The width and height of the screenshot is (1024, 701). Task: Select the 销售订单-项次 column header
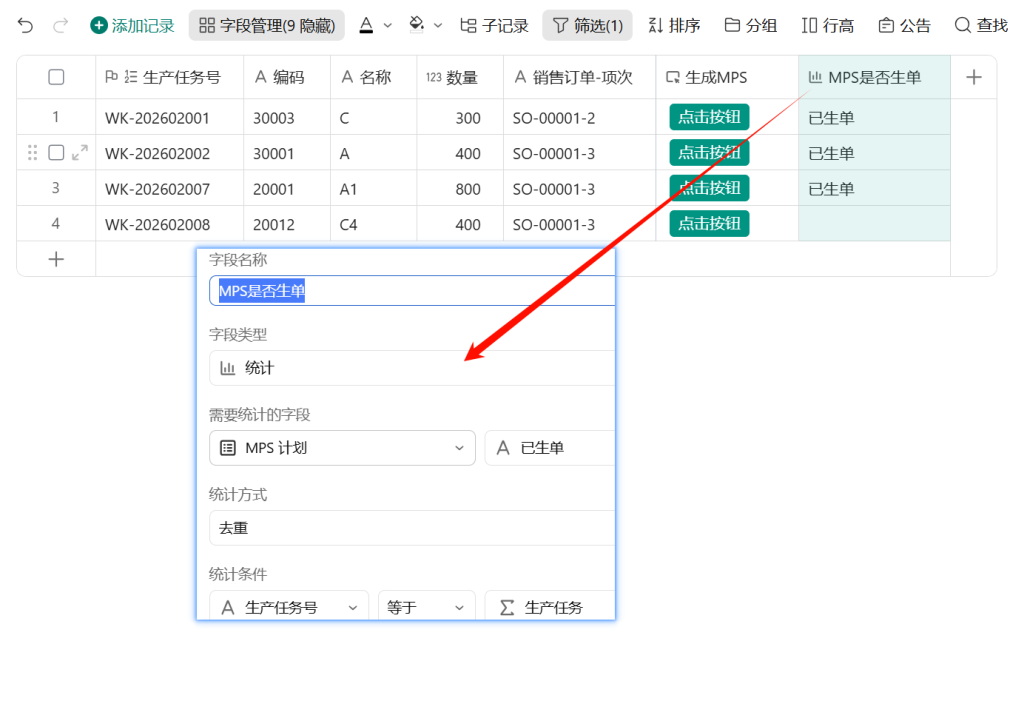coord(579,77)
